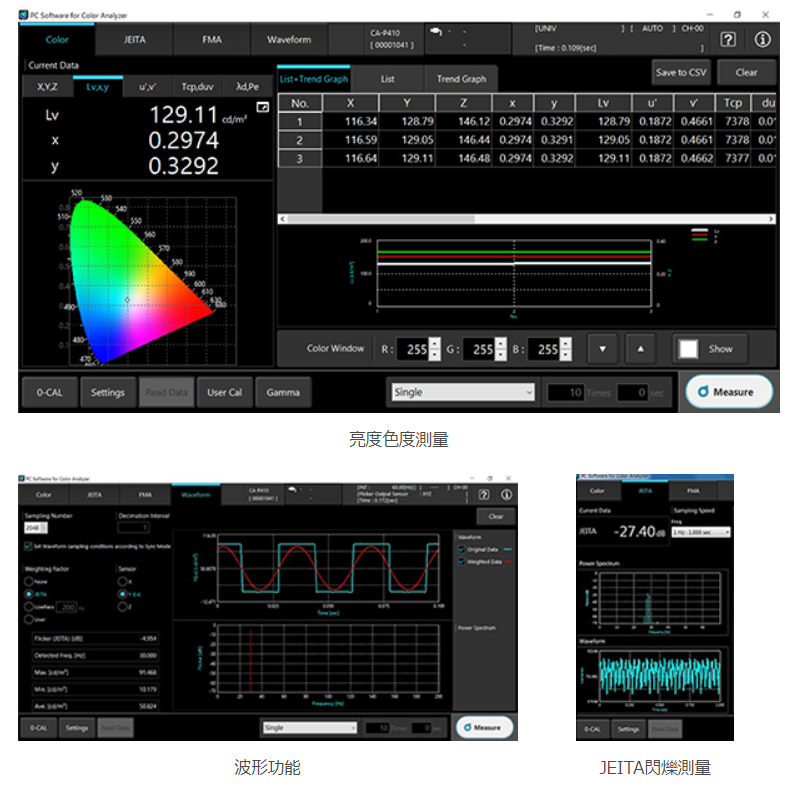This screenshot has height=800, width=802.
Task: Click the Save to CSV button
Action: click(x=681, y=73)
